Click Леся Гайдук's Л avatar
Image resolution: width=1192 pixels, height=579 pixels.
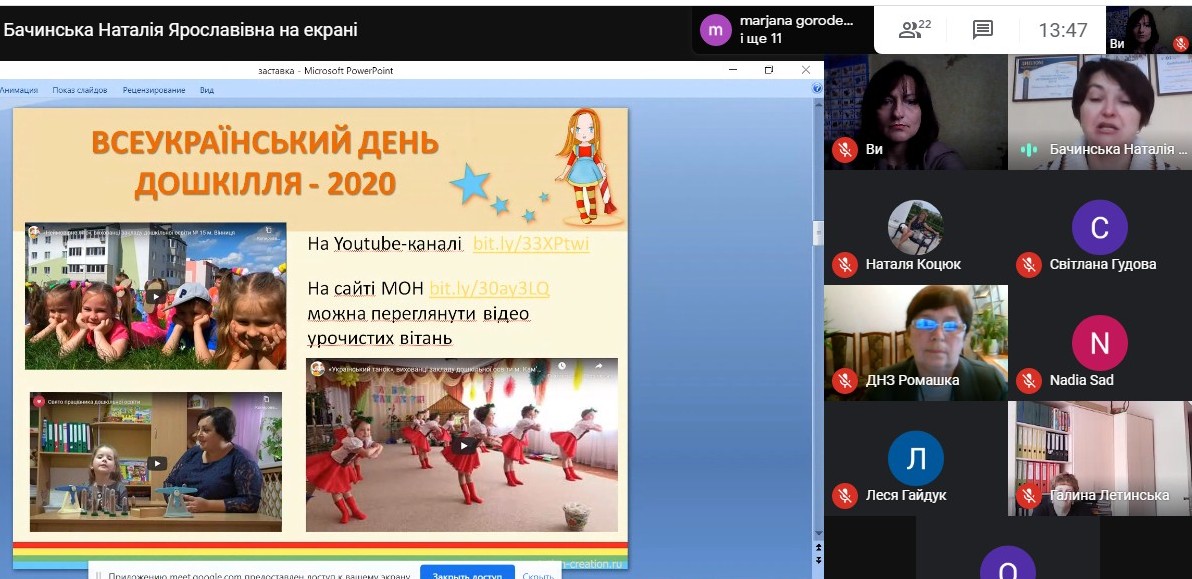point(914,458)
